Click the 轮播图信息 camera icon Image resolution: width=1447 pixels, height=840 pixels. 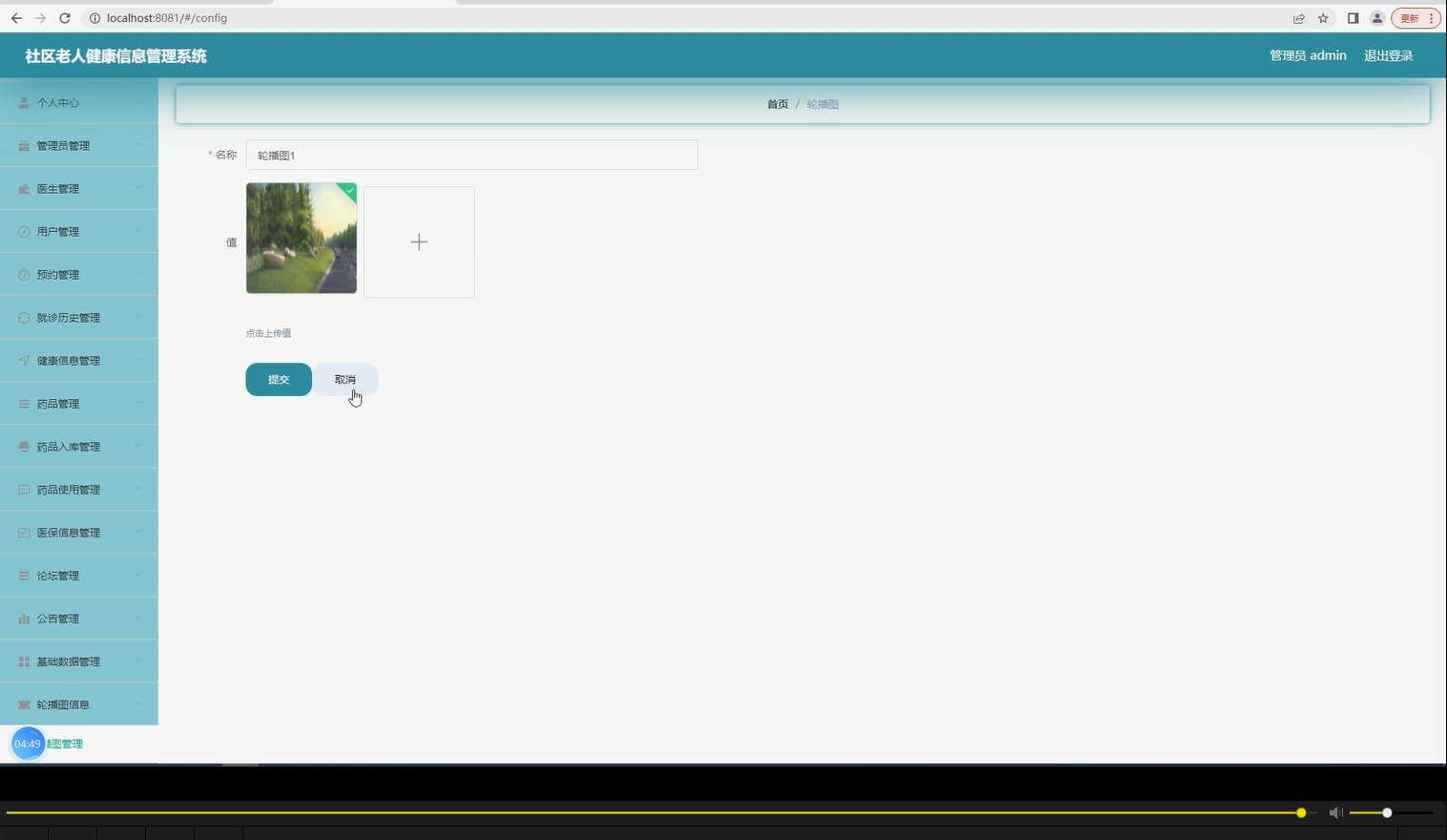tap(25, 704)
